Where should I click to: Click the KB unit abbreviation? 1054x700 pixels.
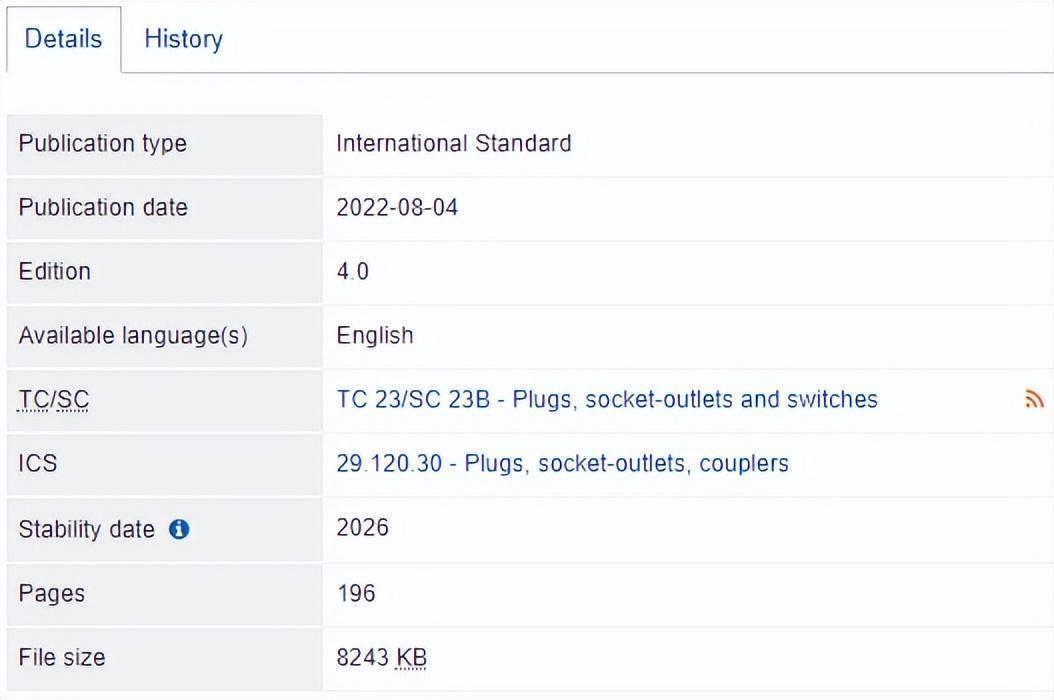pos(411,658)
